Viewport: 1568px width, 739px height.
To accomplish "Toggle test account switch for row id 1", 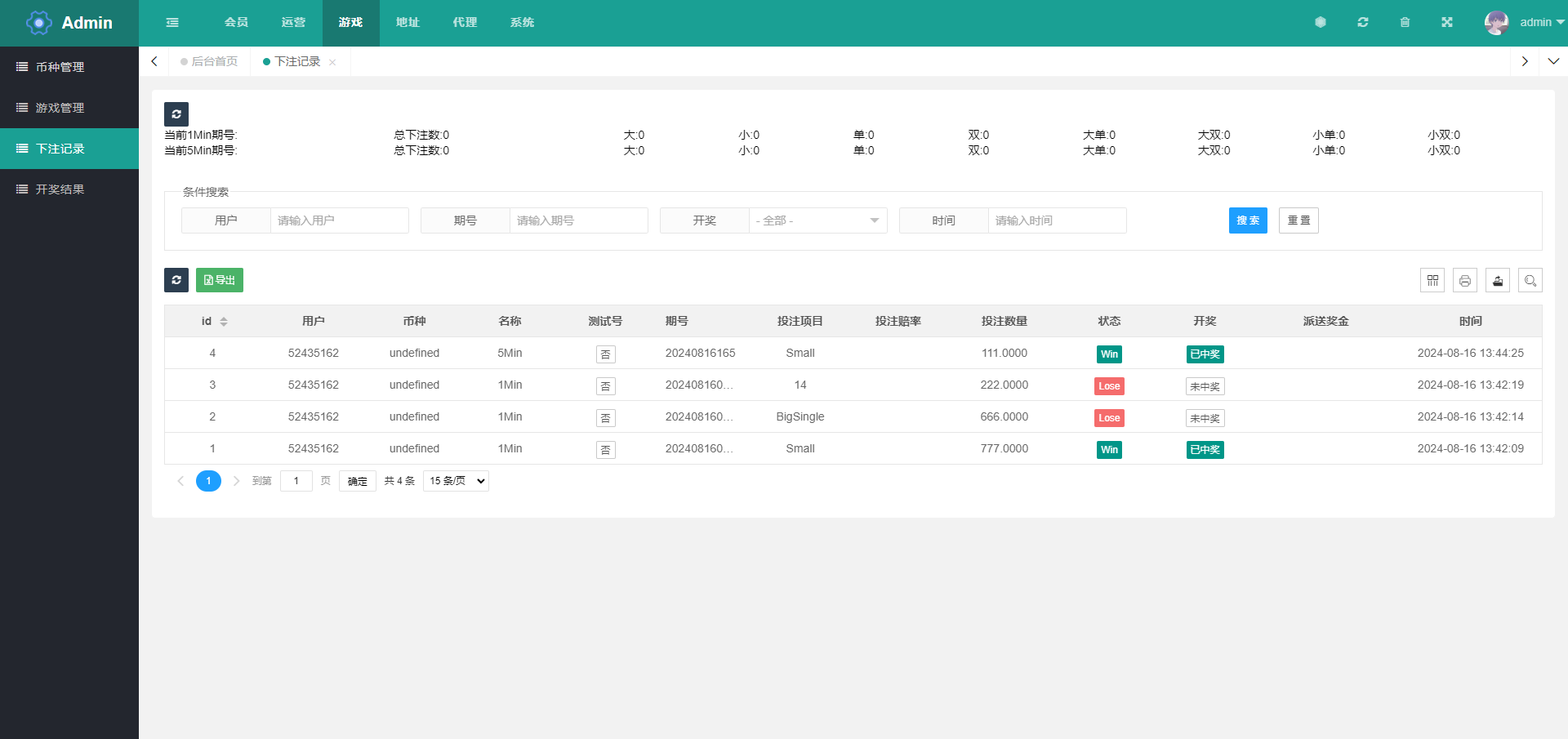I will point(605,450).
